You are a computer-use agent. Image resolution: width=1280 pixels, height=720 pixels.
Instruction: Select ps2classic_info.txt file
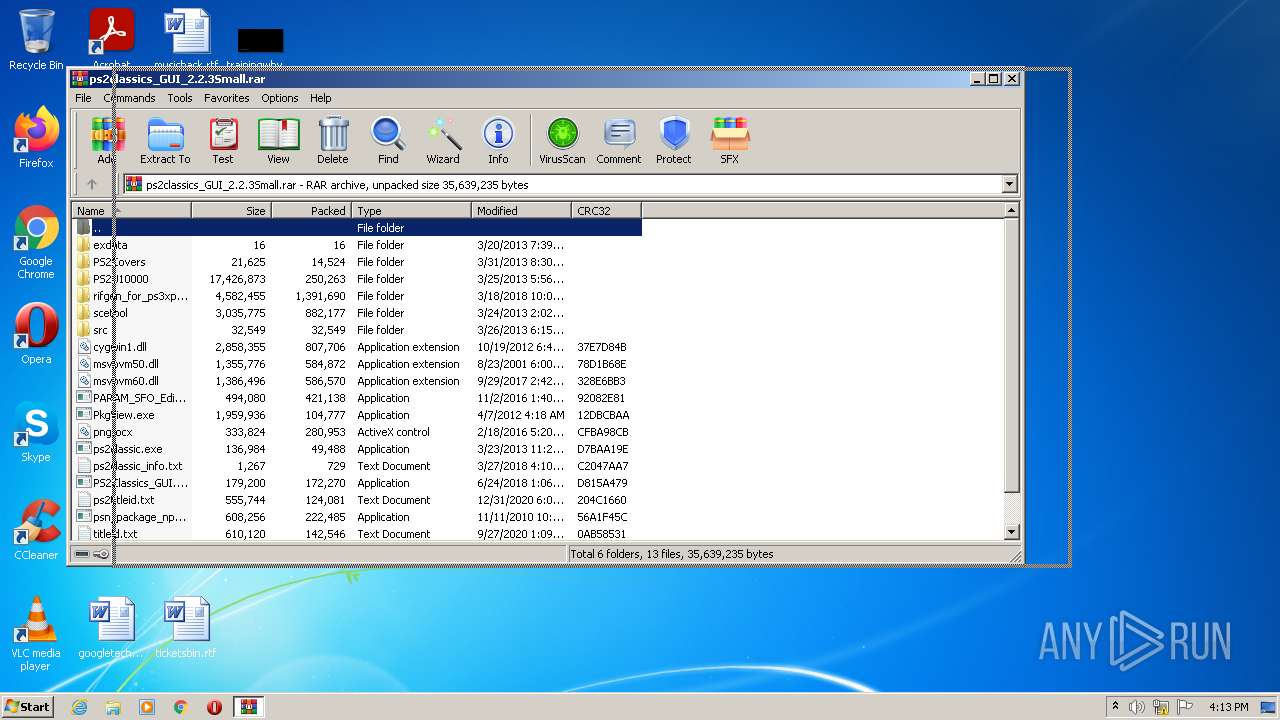357,466
